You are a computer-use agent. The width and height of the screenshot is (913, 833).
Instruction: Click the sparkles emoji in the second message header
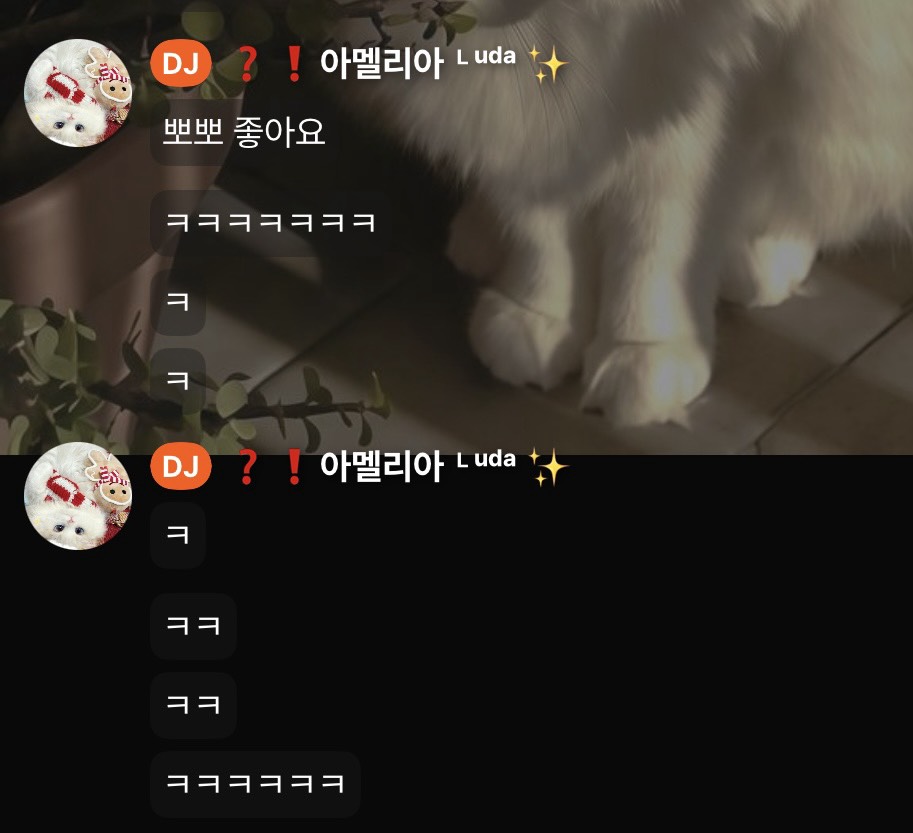[x=547, y=467]
